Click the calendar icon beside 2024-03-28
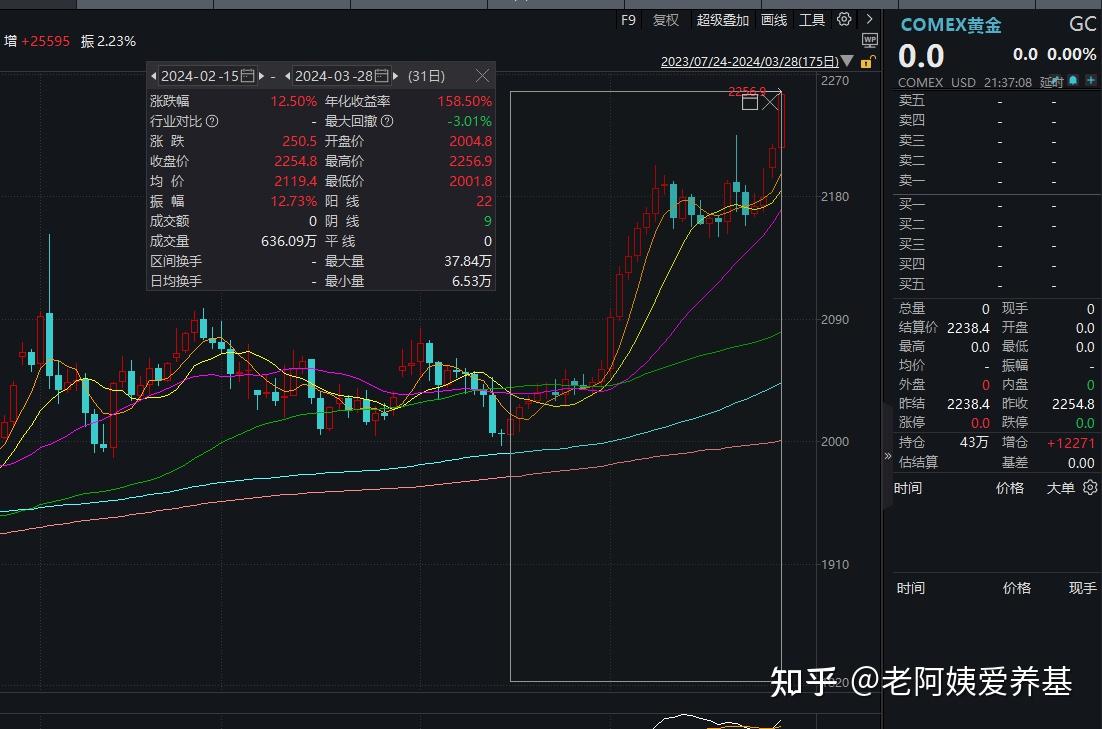 [x=382, y=75]
